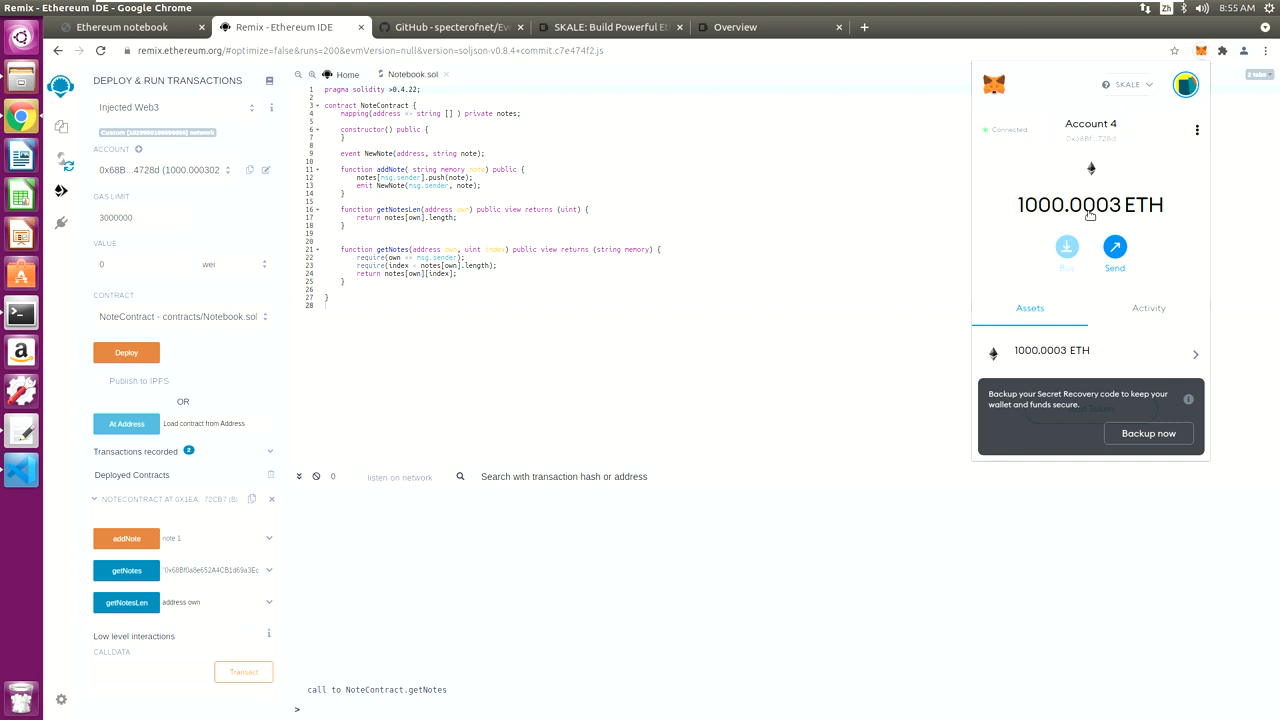
Task: Call the getNotesLen function button
Action: (126, 603)
